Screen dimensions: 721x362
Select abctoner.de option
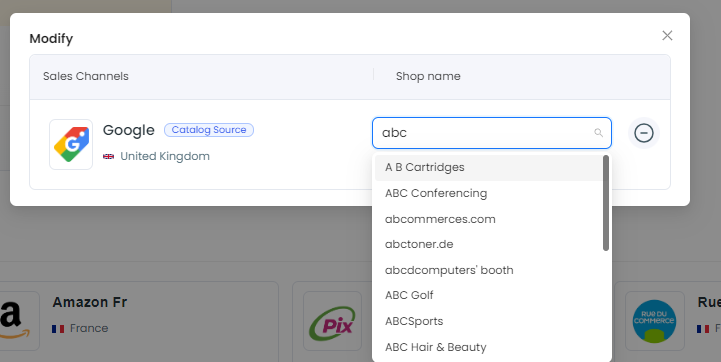click(489, 244)
